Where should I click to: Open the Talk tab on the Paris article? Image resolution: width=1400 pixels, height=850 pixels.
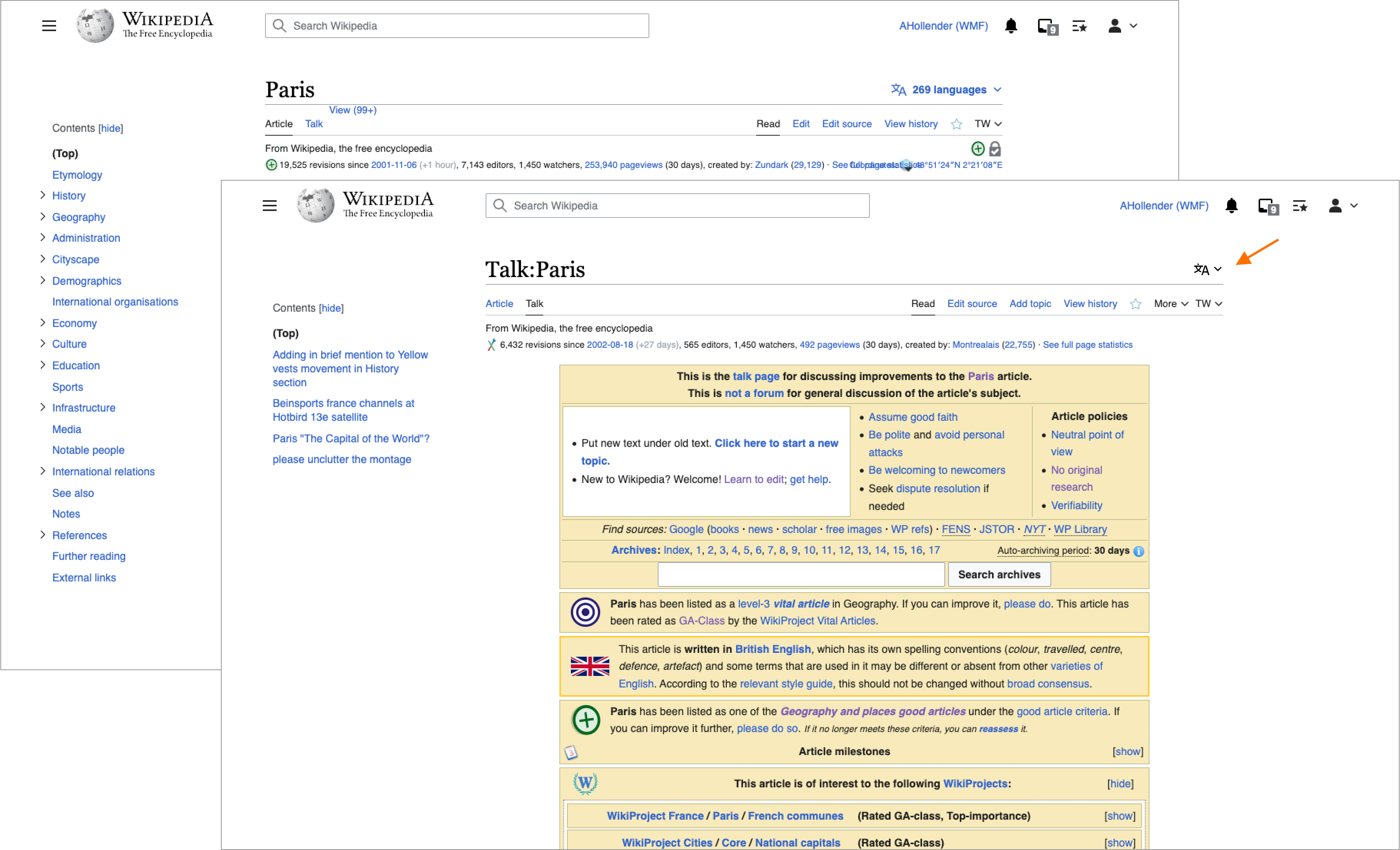[x=314, y=124]
